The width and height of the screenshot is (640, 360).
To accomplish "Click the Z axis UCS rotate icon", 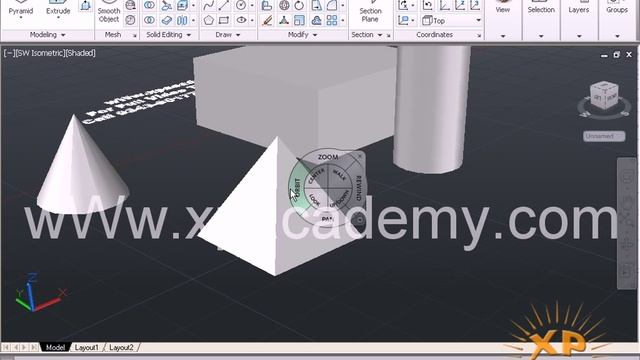I will 460,5.
